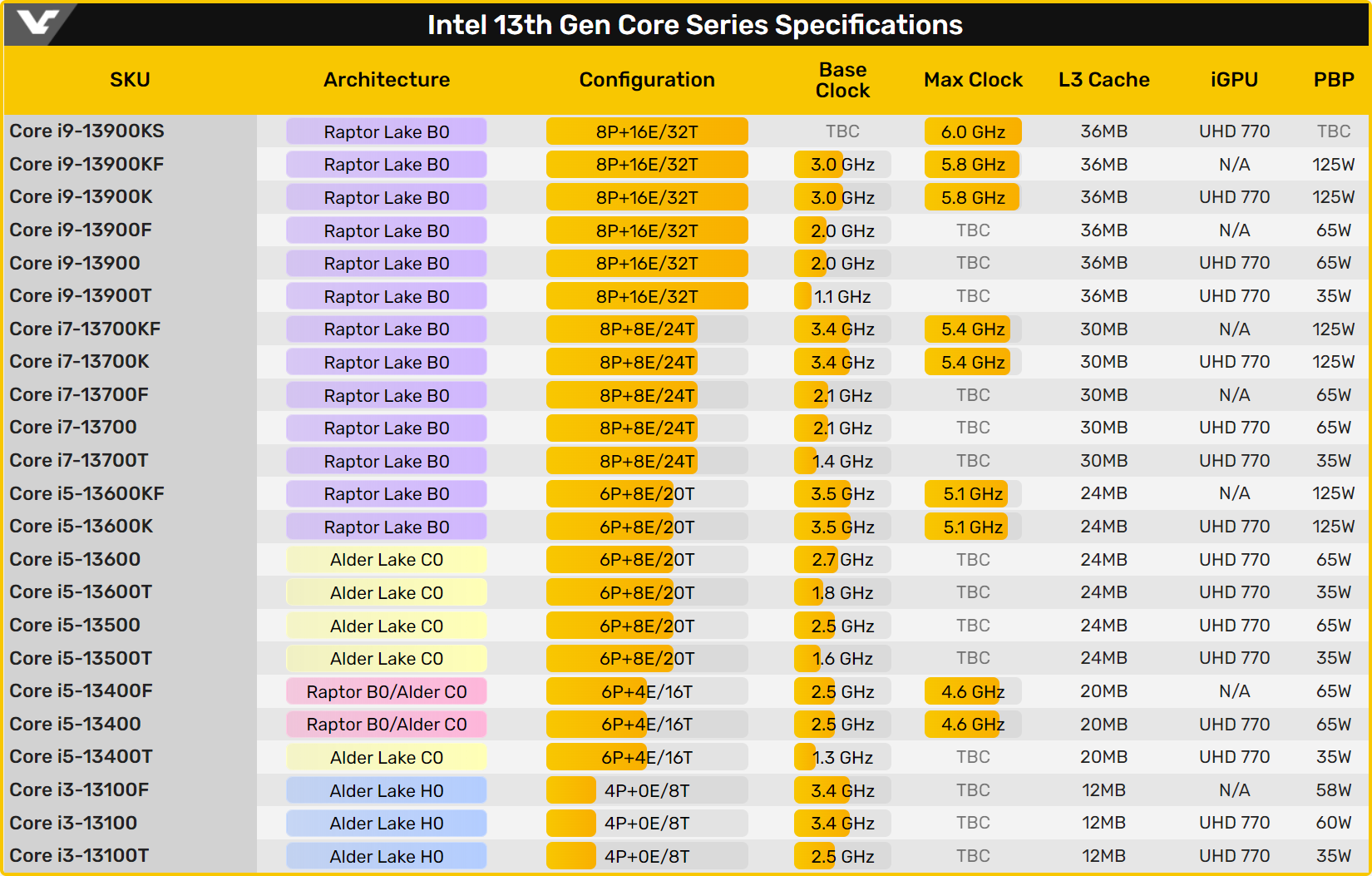The image size is (1372, 876).
Task: Click the L3 Cache column header
Action: click(1103, 80)
